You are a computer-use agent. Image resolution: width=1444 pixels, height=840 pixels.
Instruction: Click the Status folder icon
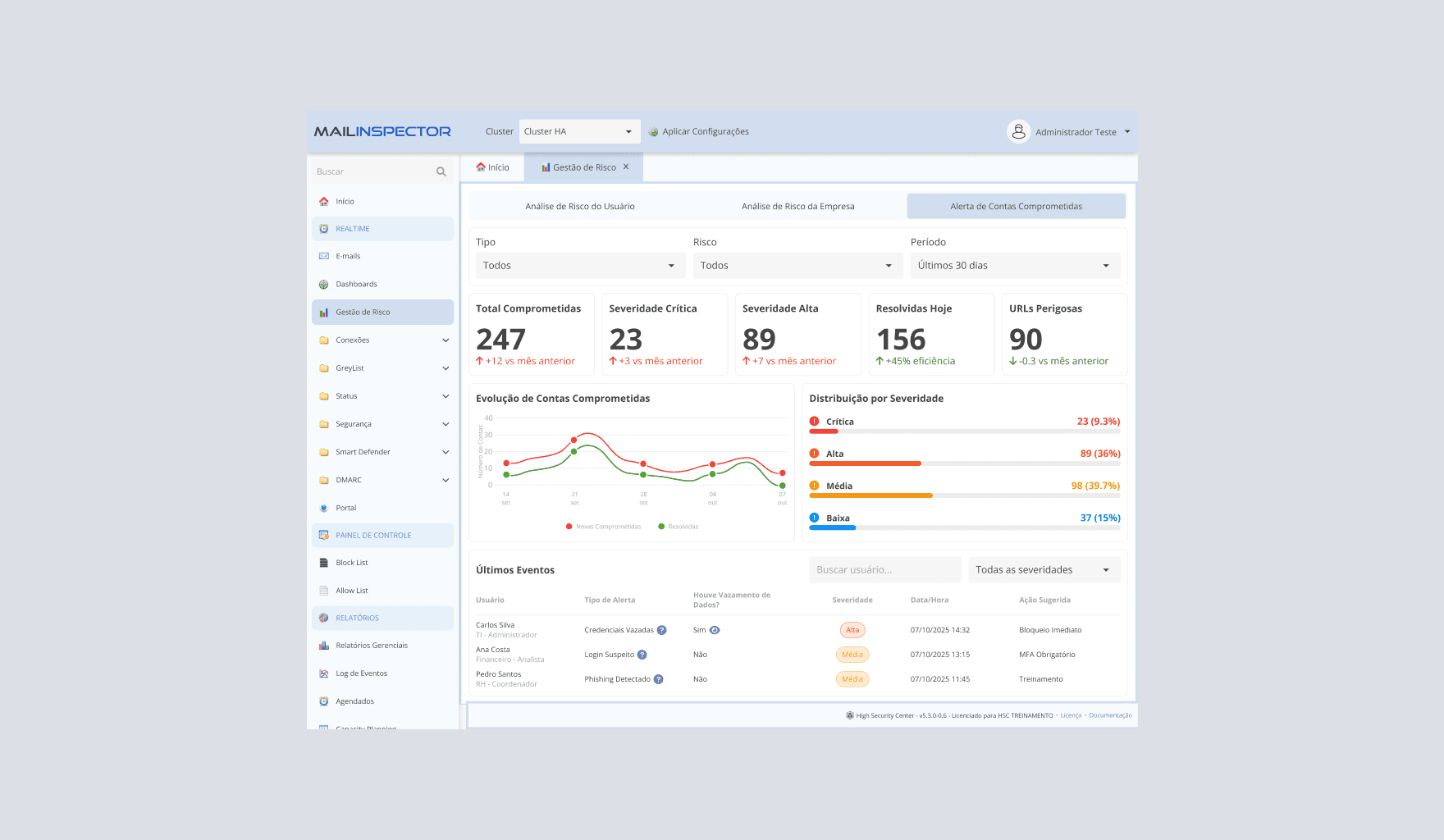[324, 396]
